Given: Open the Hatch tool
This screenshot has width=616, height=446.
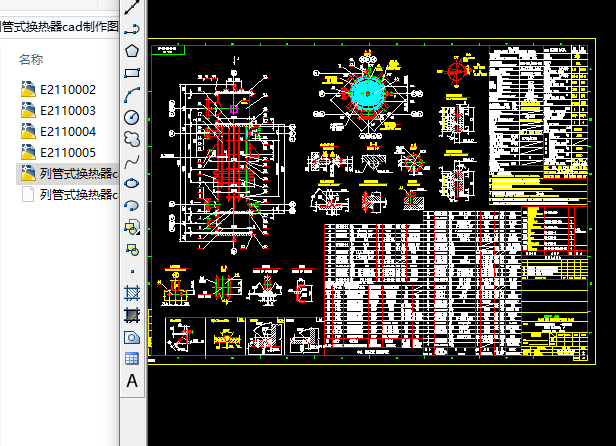Looking at the screenshot, I should (132, 293).
